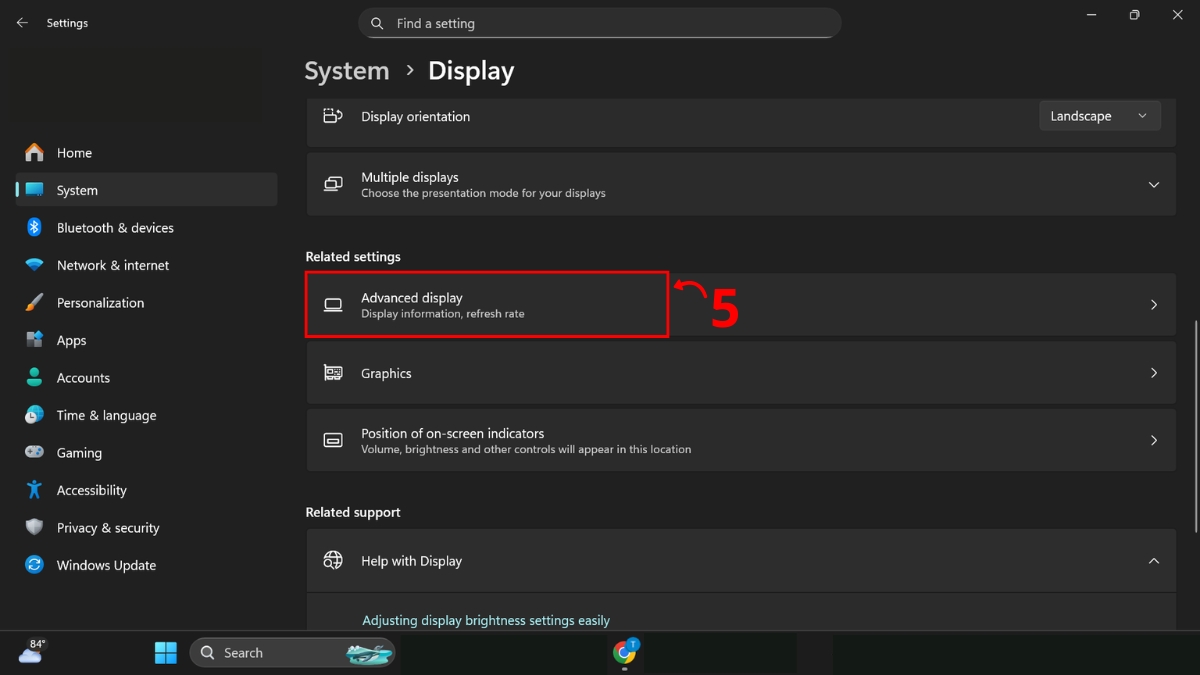Click the Find a setting search box
The height and width of the screenshot is (675, 1200).
click(599, 23)
